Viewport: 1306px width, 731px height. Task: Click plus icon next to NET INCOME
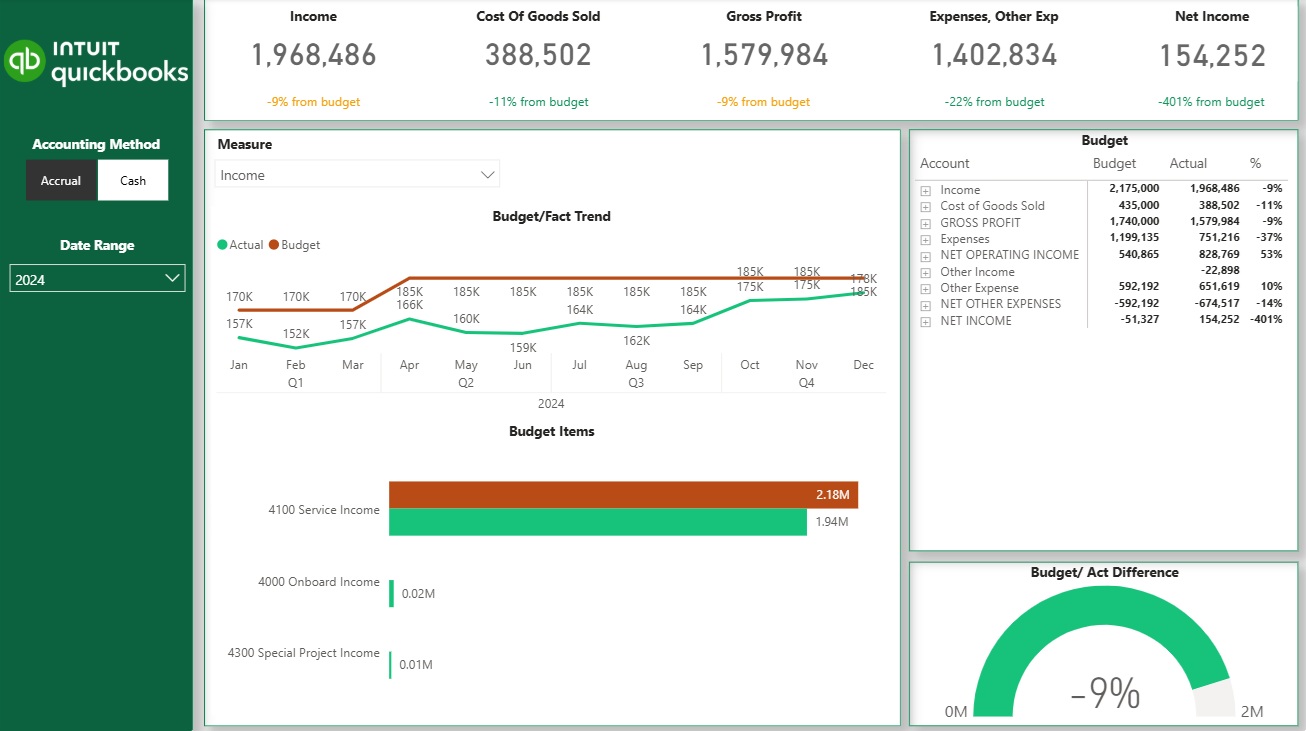926,321
